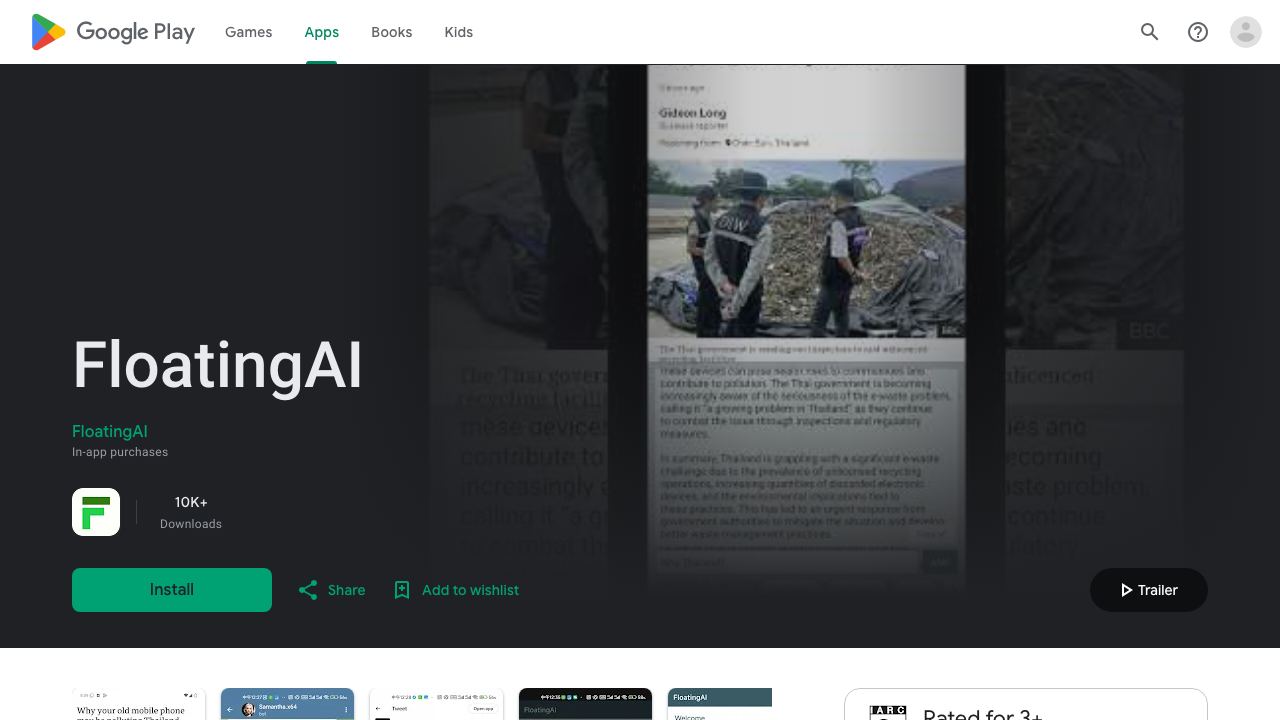Open the first screenshot about old mobile phones

pyautogui.click(x=138, y=704)
